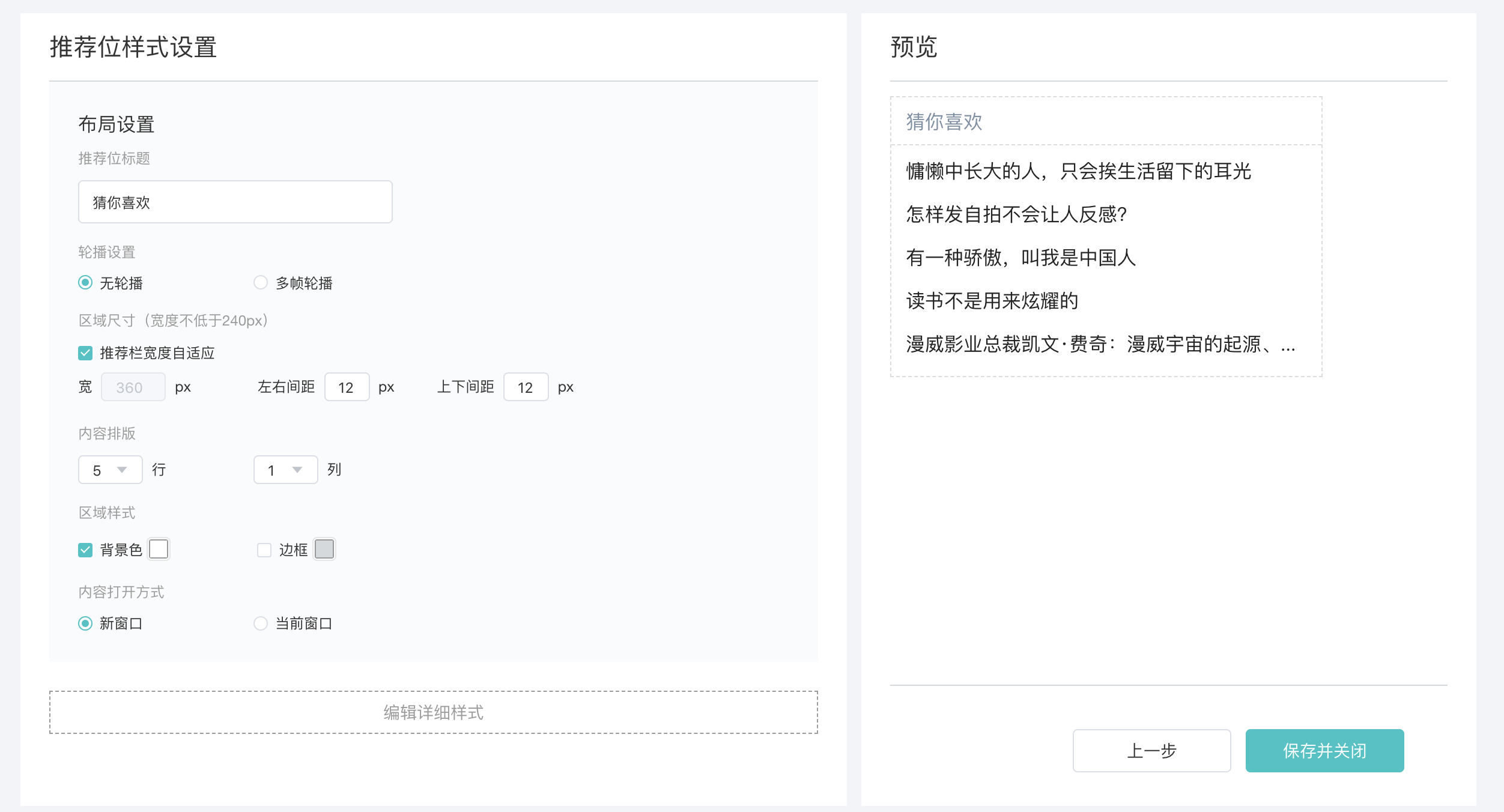
Task: Click the 预览 panel heading
Action: pos(914,47)
